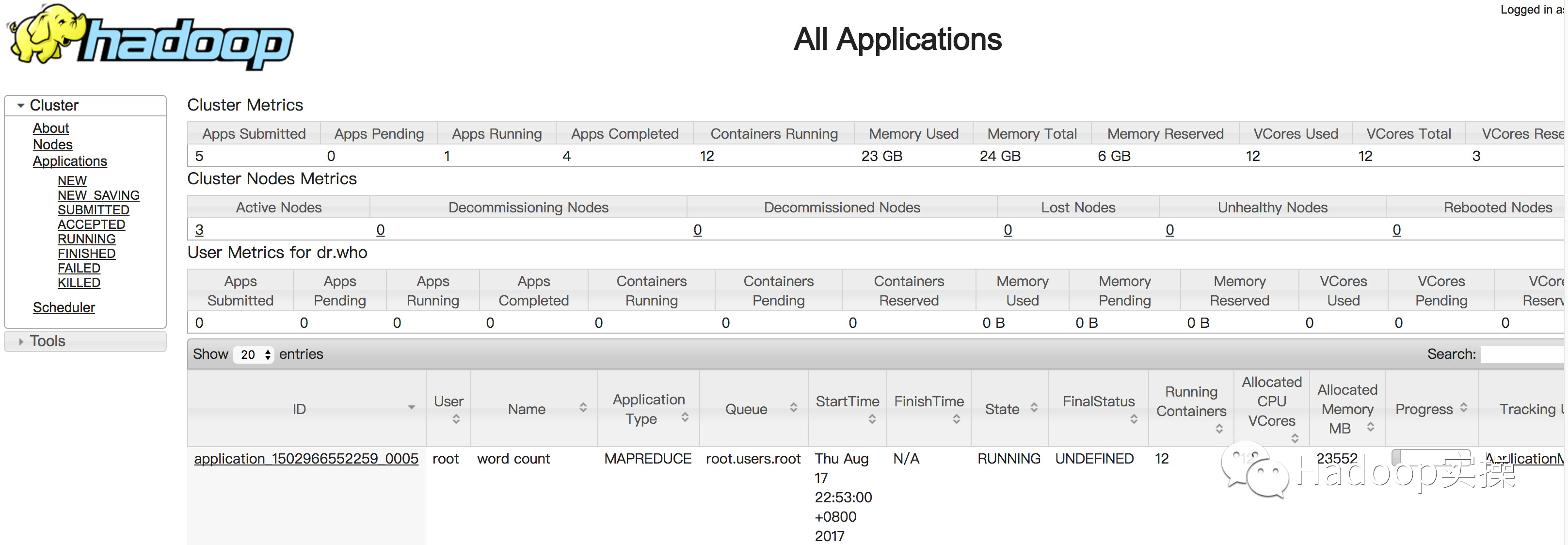1568x545 pixels.
Task: Click the ApplicationMaster tracking link
Action: click(1525, 459)
